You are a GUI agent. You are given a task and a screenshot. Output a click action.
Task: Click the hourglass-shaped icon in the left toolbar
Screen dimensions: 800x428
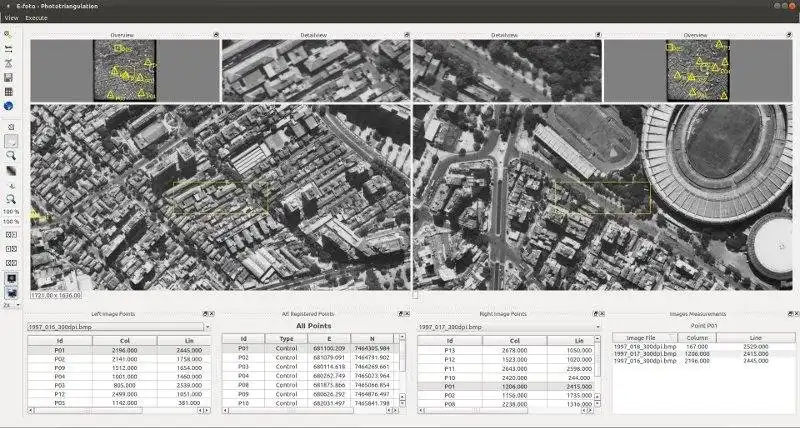(9, 63)
